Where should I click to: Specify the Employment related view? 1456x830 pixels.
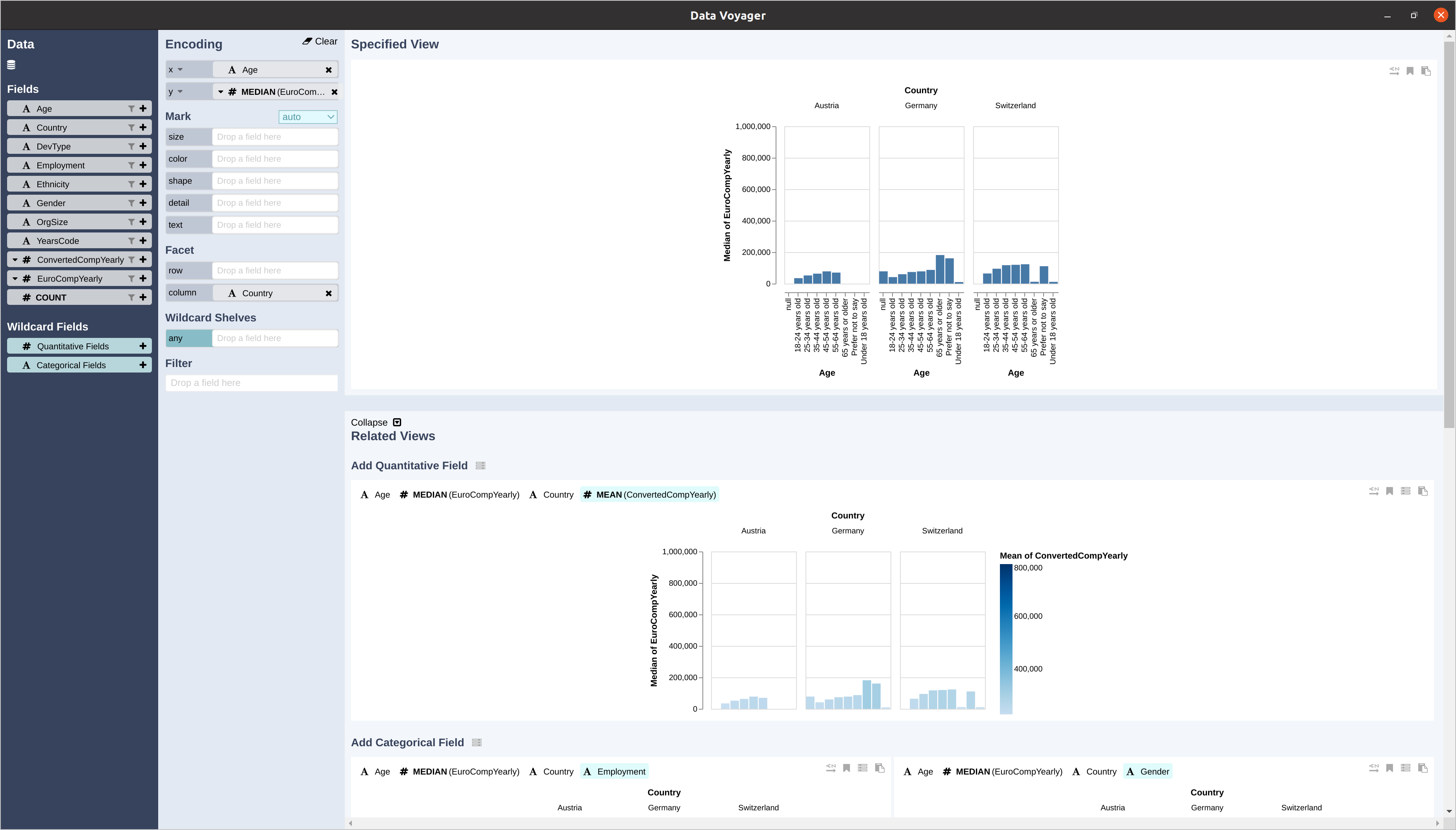point(863,768)
